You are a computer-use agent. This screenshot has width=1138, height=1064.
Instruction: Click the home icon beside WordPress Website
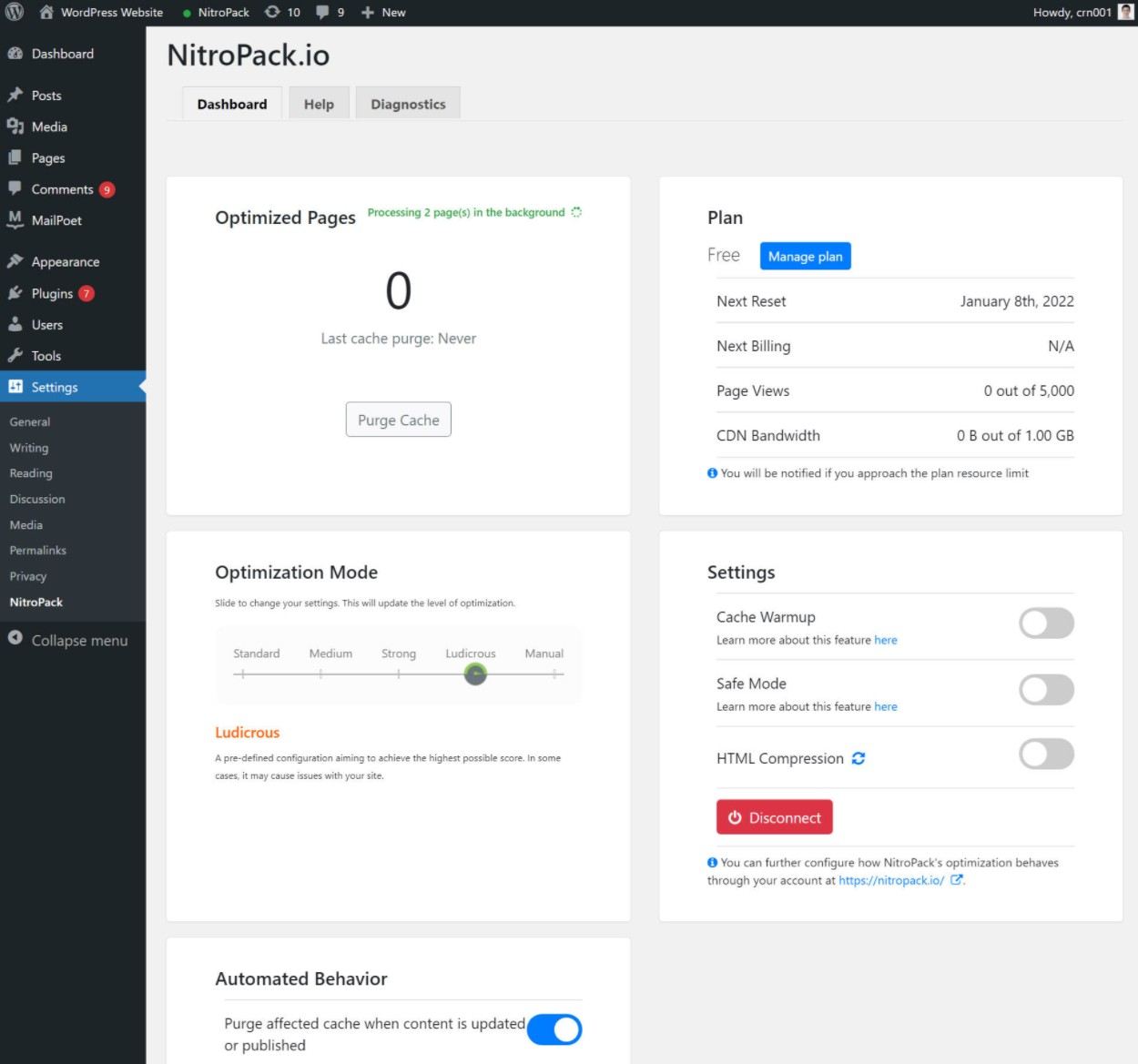click(x=46, y=12)
